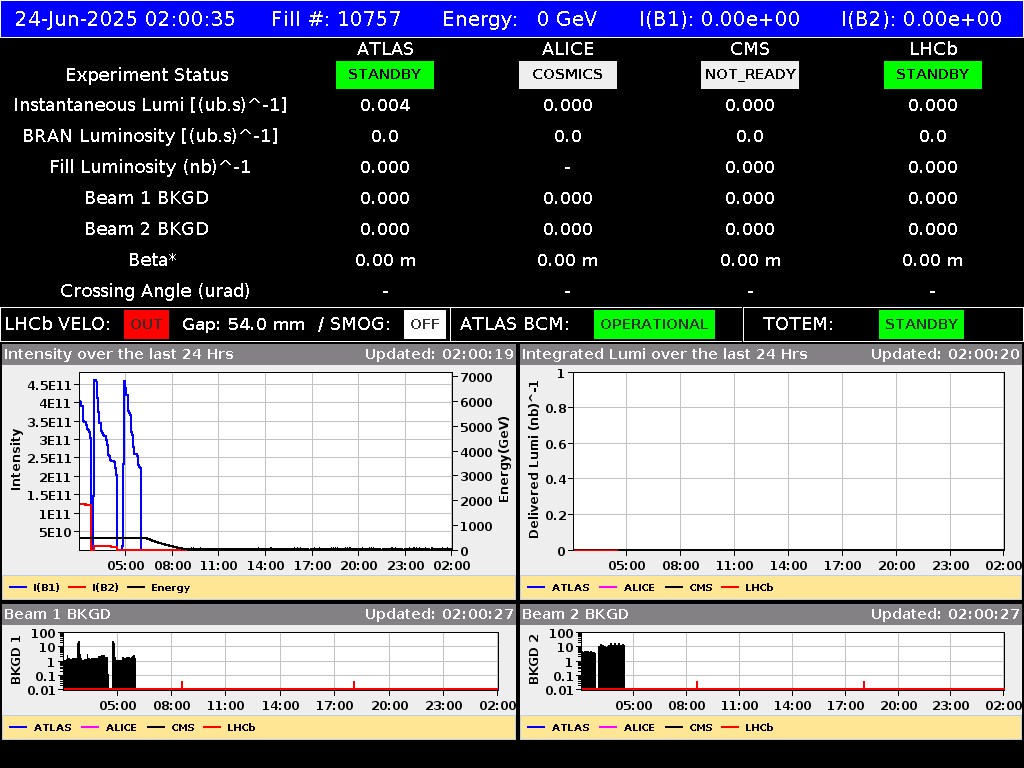The height and width of the screenshot is (768, 1024).
Task: Click LHCb legend in Beam 1 BKGD chart
Action: [229, 728]
